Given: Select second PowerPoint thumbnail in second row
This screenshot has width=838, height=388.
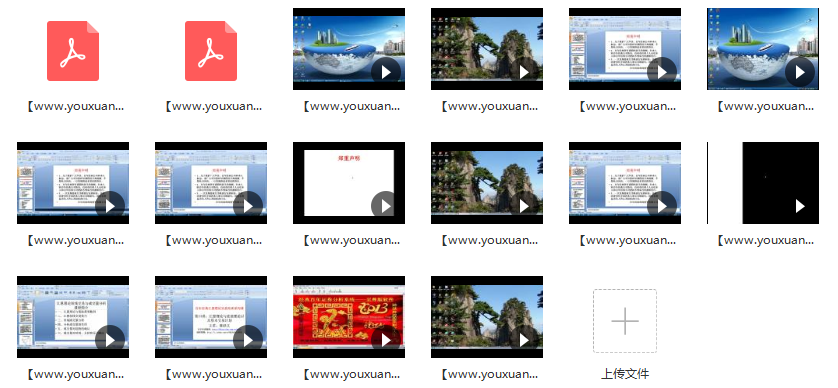Looking at the screenshot, I should coord(211,183).
